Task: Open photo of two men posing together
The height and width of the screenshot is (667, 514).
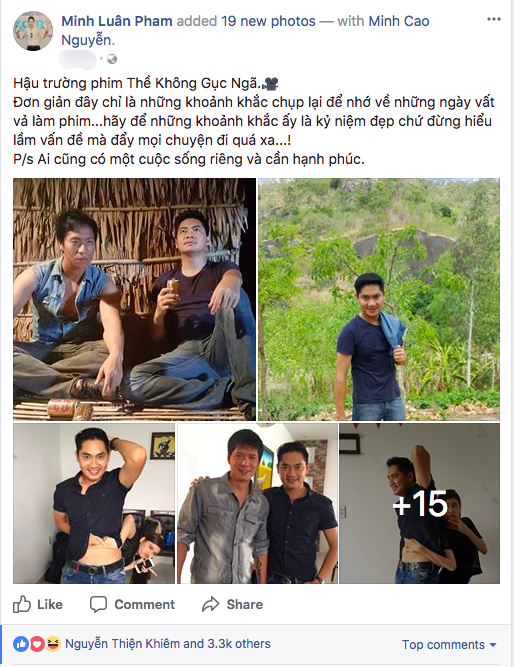Action: tap(257, 503)
